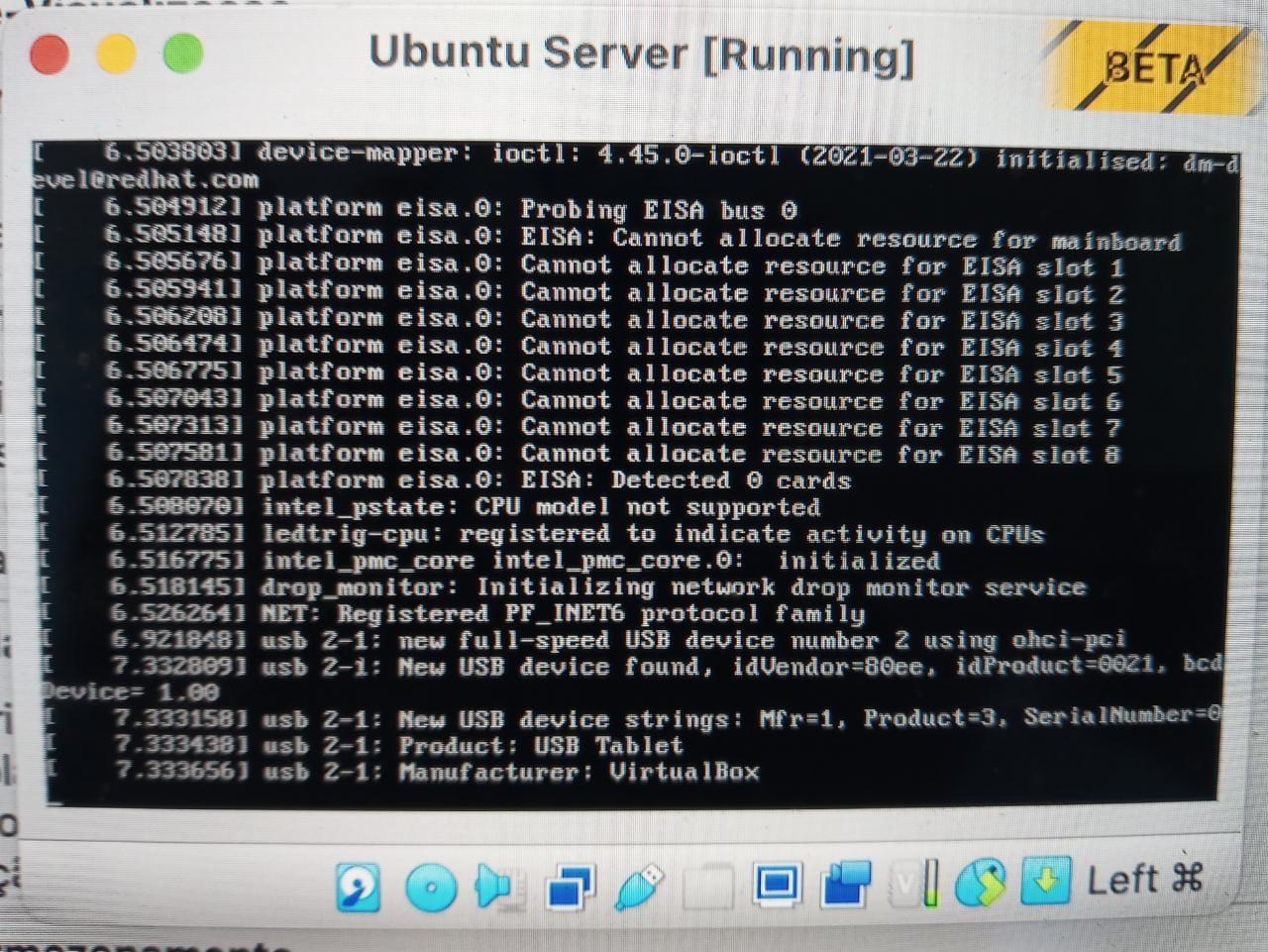Viewport: 1268px width, 952px height.
Task: Click the 'intel_pmc_core.0: initialized' line
Action: tap(489, 561)
